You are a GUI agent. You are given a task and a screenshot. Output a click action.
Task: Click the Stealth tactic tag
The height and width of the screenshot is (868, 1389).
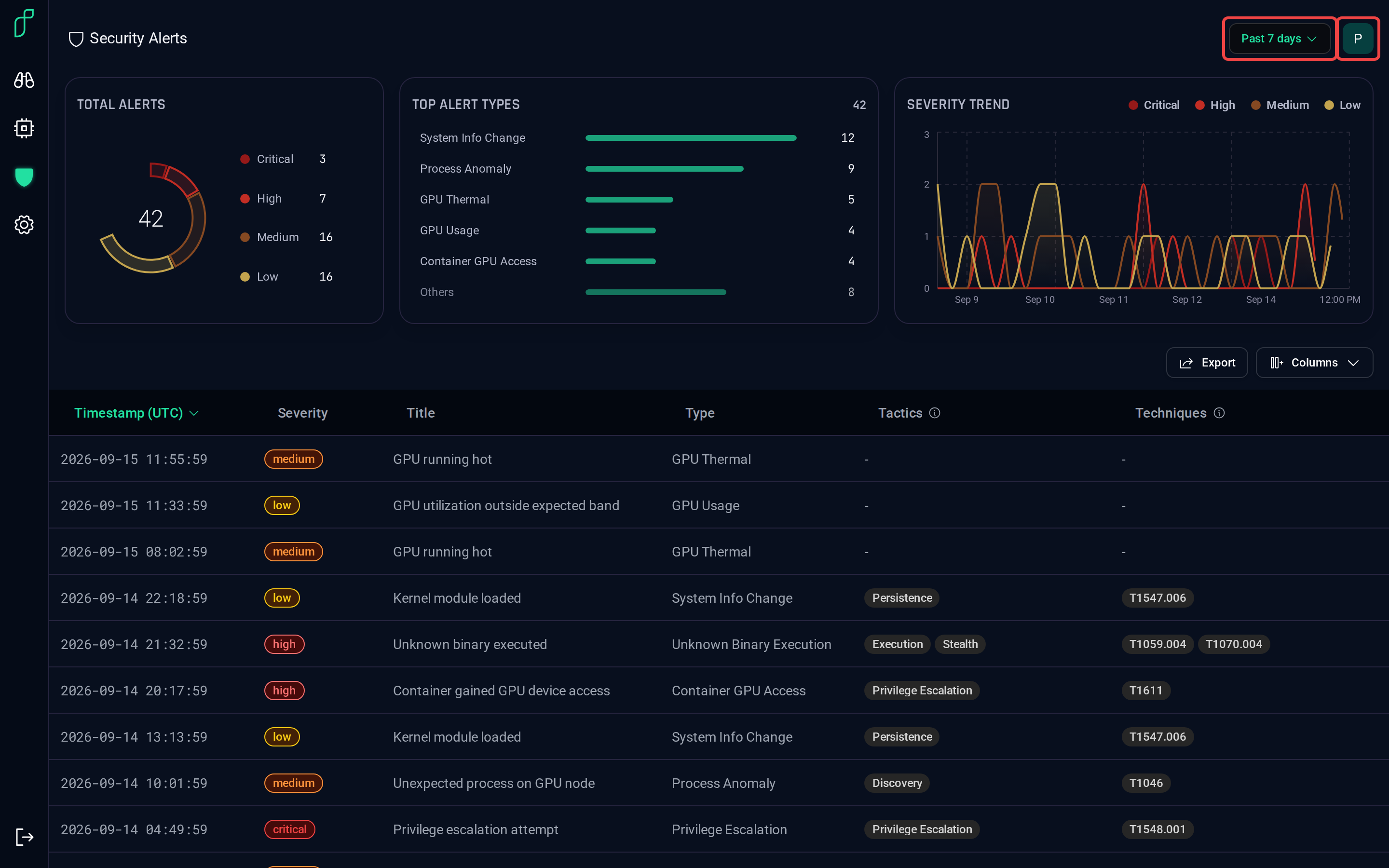(960, 644)
